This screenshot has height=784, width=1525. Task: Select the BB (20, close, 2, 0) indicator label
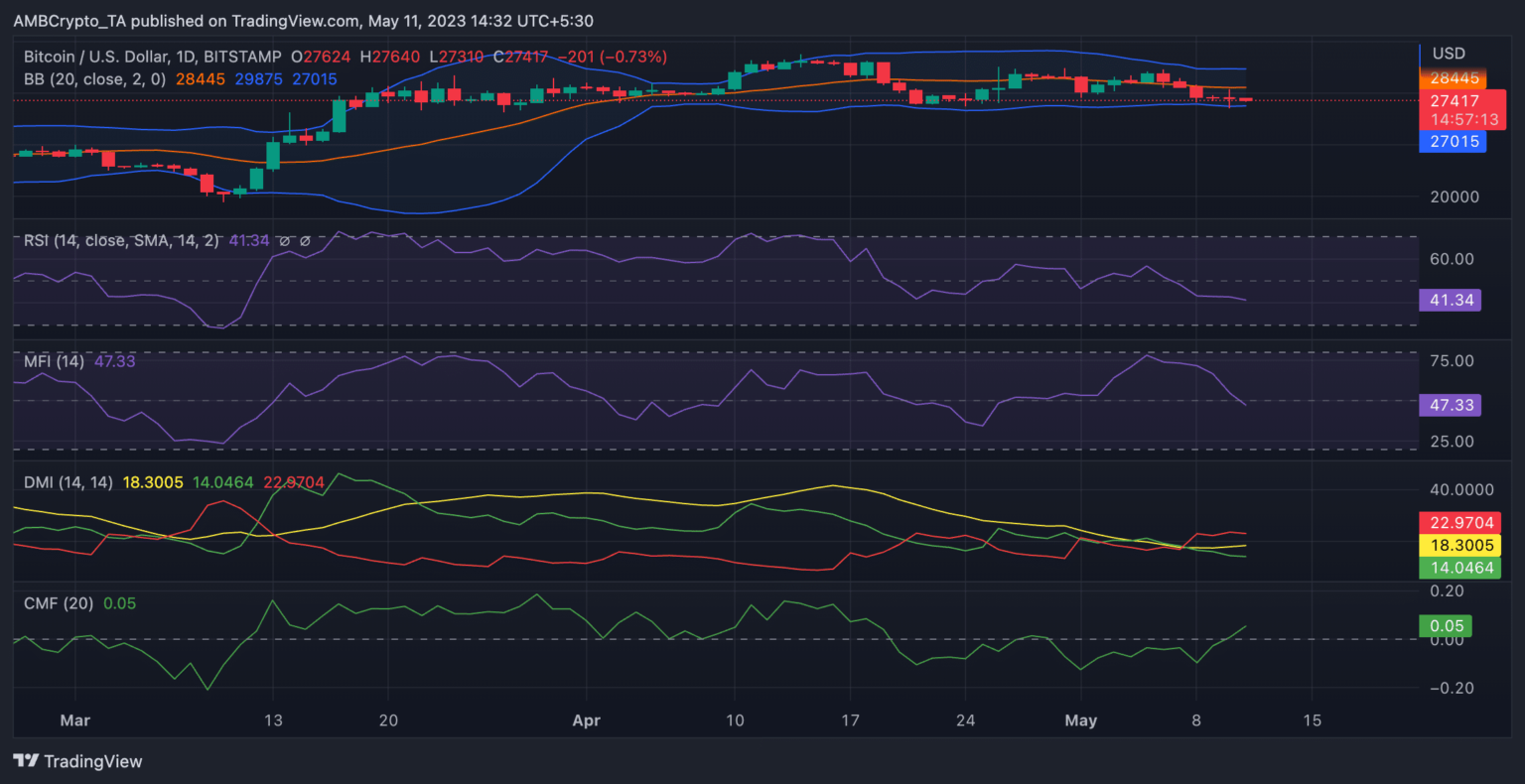coord(94,78)
